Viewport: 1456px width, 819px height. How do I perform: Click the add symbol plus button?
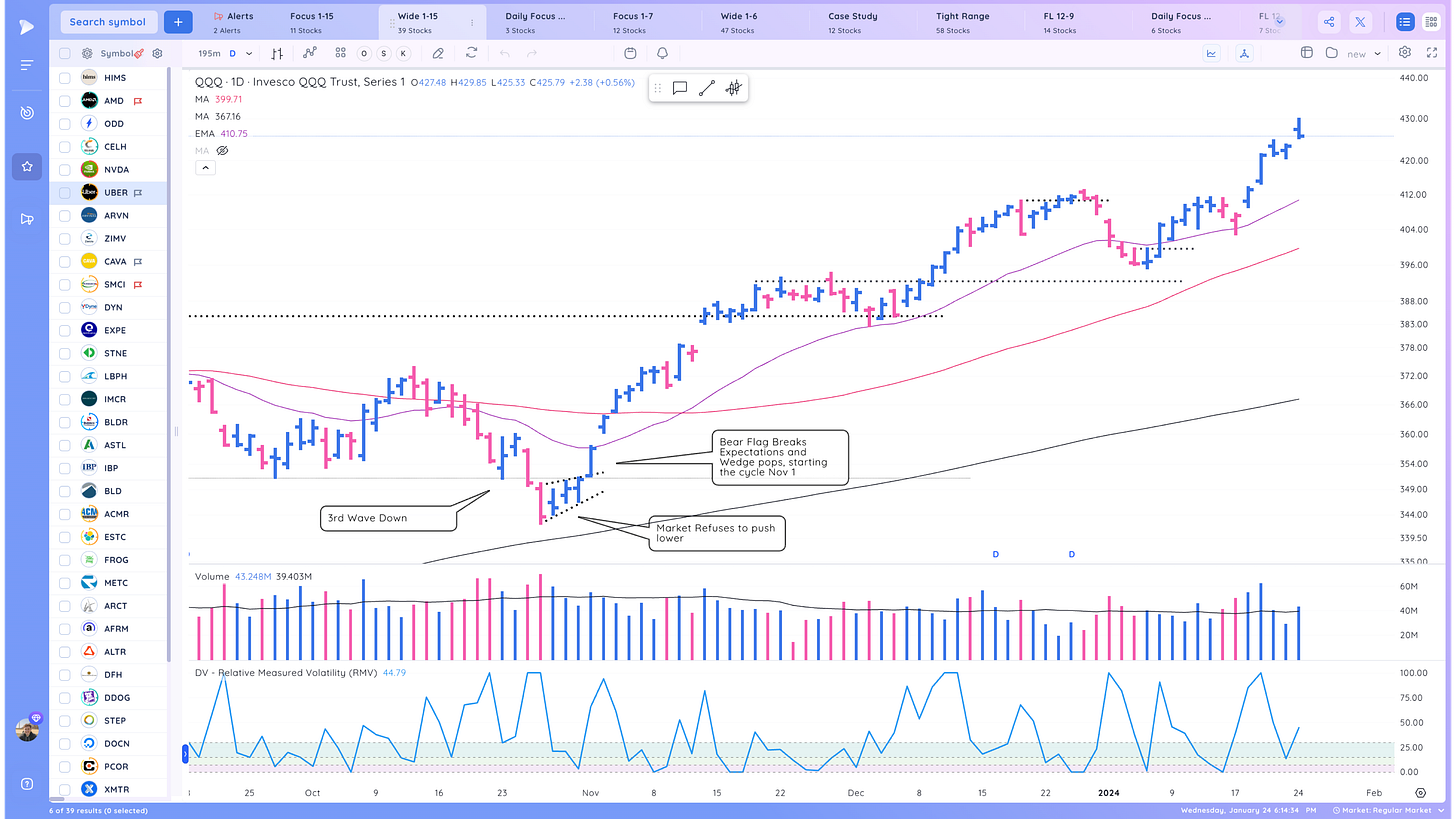point(178,21)
